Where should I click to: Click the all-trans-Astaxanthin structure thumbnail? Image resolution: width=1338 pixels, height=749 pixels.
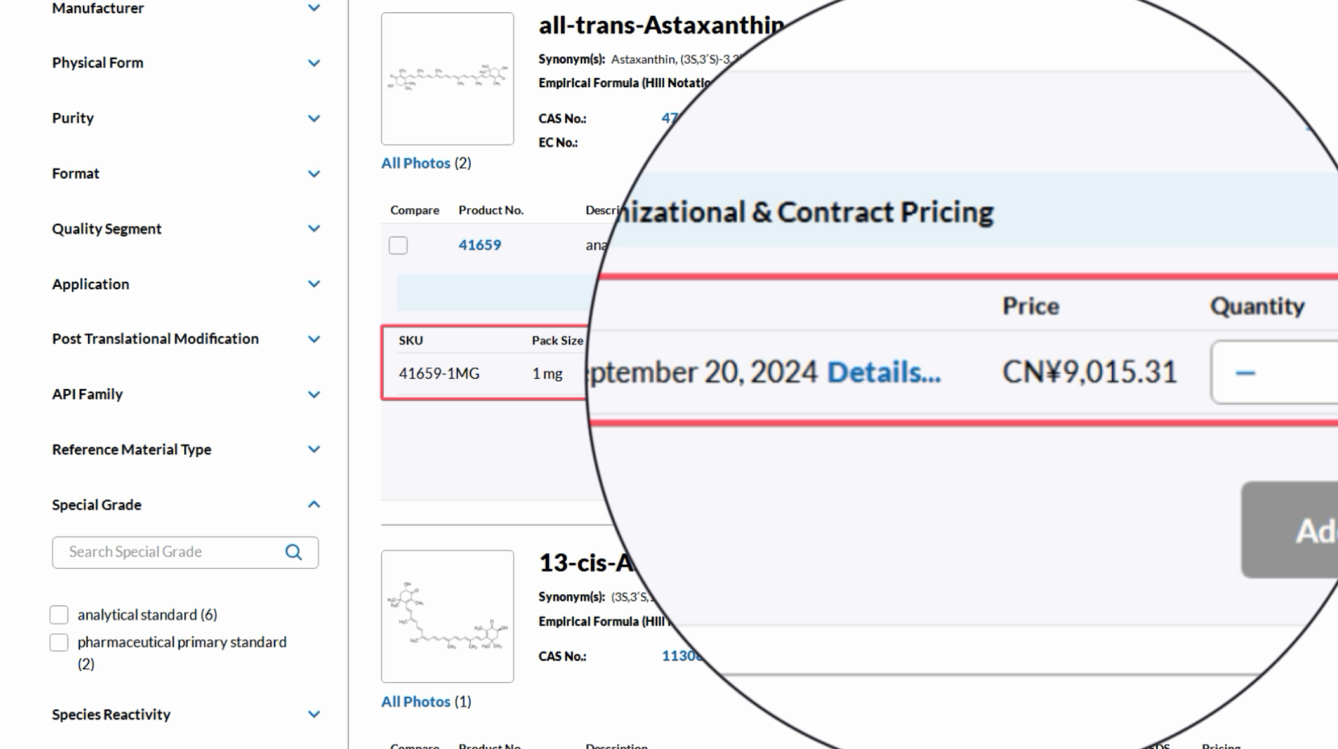coord(447,79)
